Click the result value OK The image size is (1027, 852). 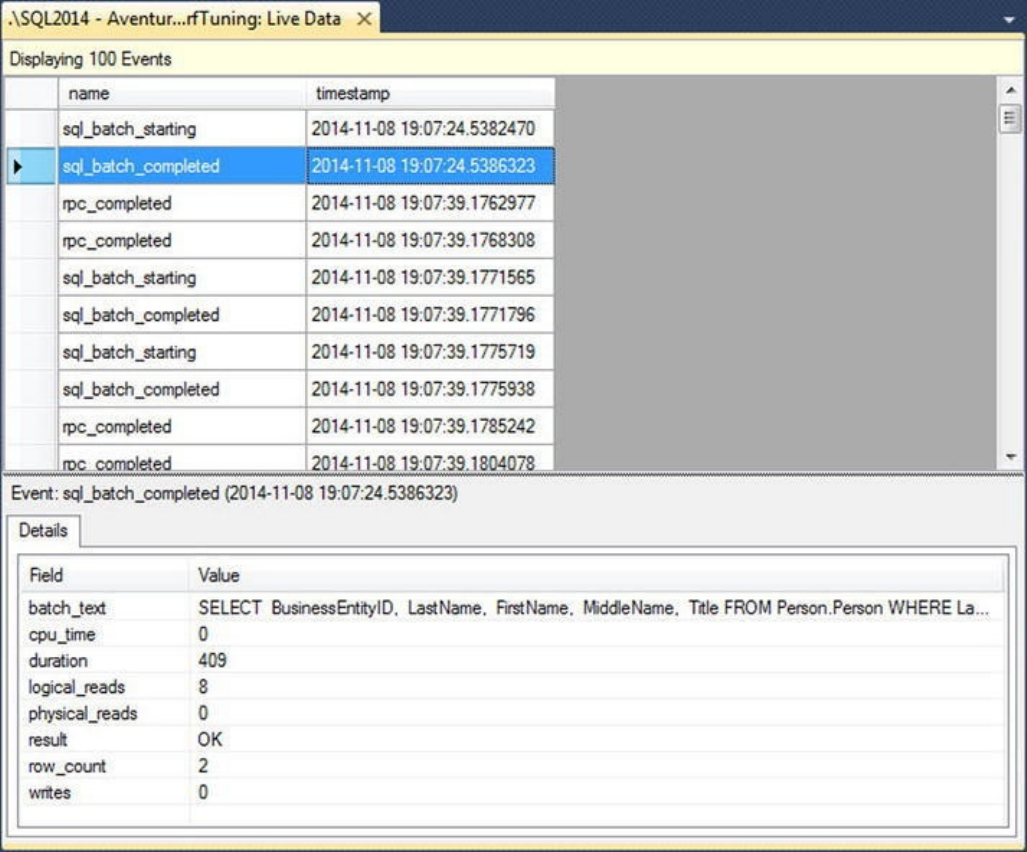click(x=210, y=739)
